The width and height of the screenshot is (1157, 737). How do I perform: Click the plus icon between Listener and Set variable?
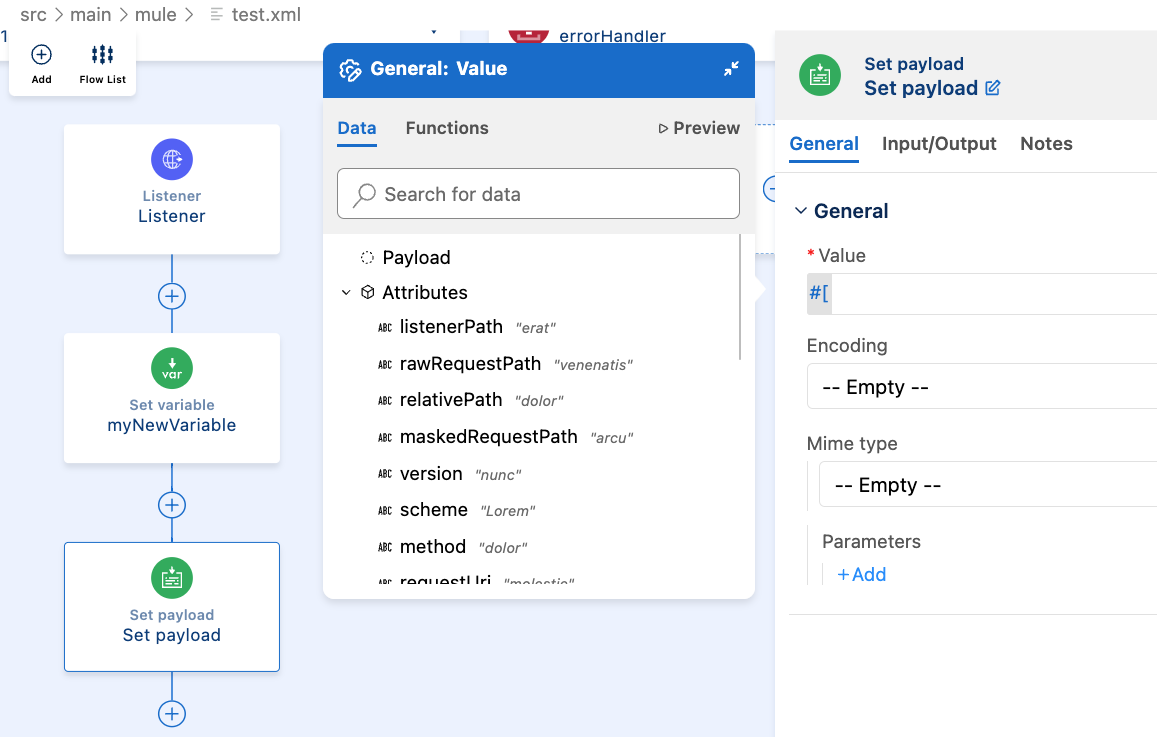pos(171,295)
